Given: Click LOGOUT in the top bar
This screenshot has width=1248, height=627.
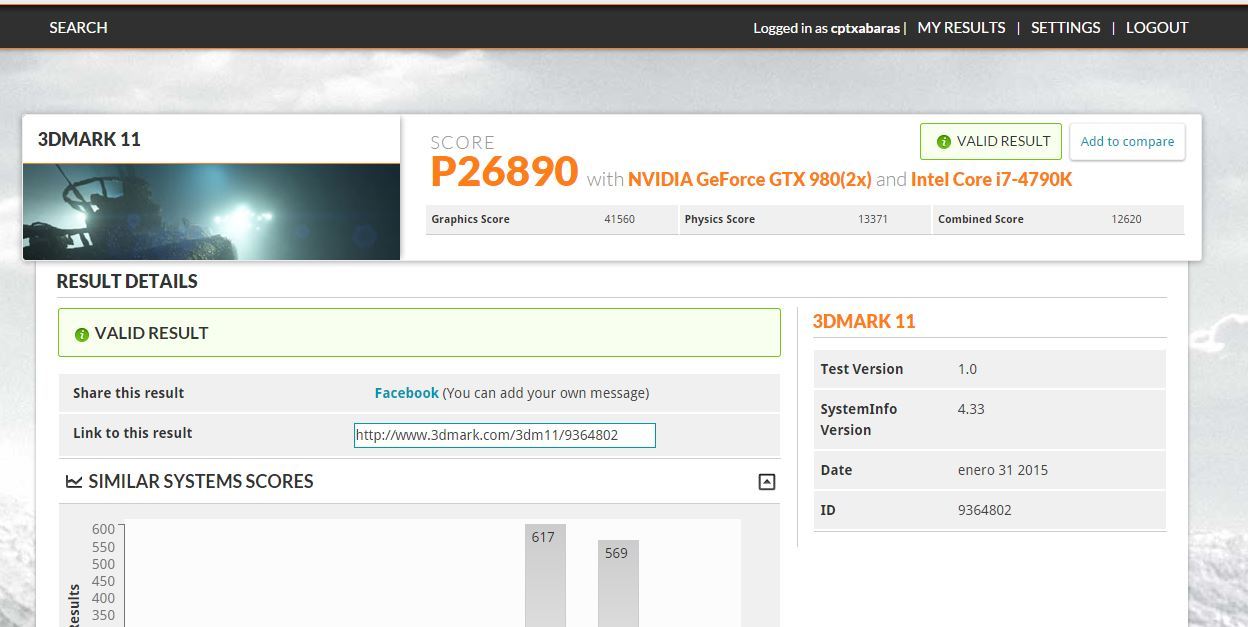Looking at the screenshot, I should coord(1157,28).
